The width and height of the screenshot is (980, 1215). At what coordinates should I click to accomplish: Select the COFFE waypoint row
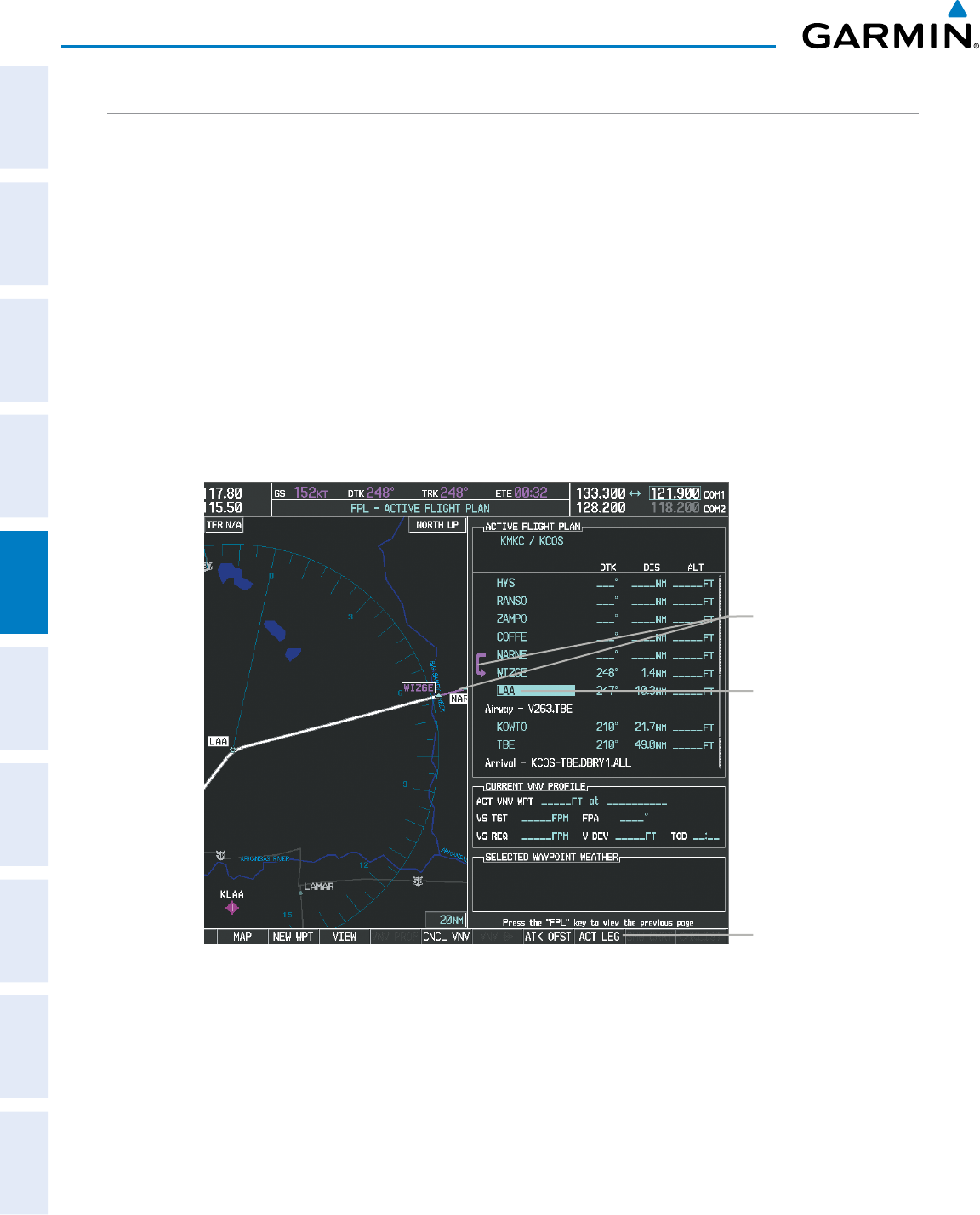pos(605,637)
